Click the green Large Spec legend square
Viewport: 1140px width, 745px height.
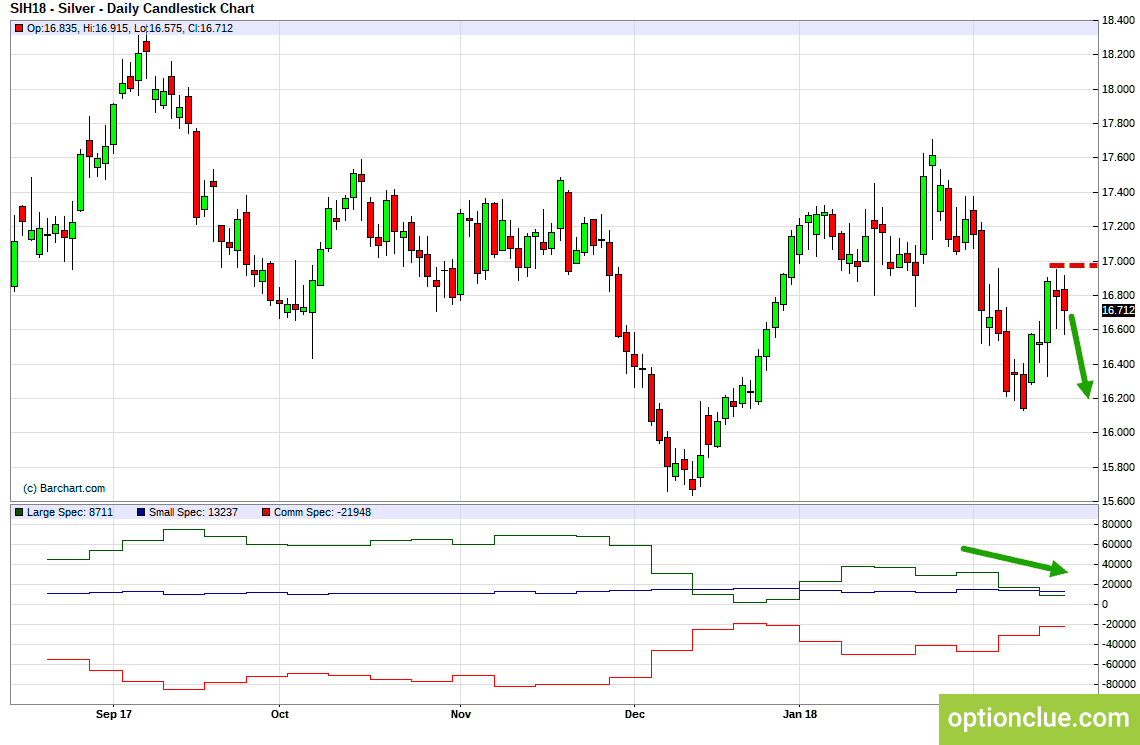pyautogui.click(x=19, y=512)
